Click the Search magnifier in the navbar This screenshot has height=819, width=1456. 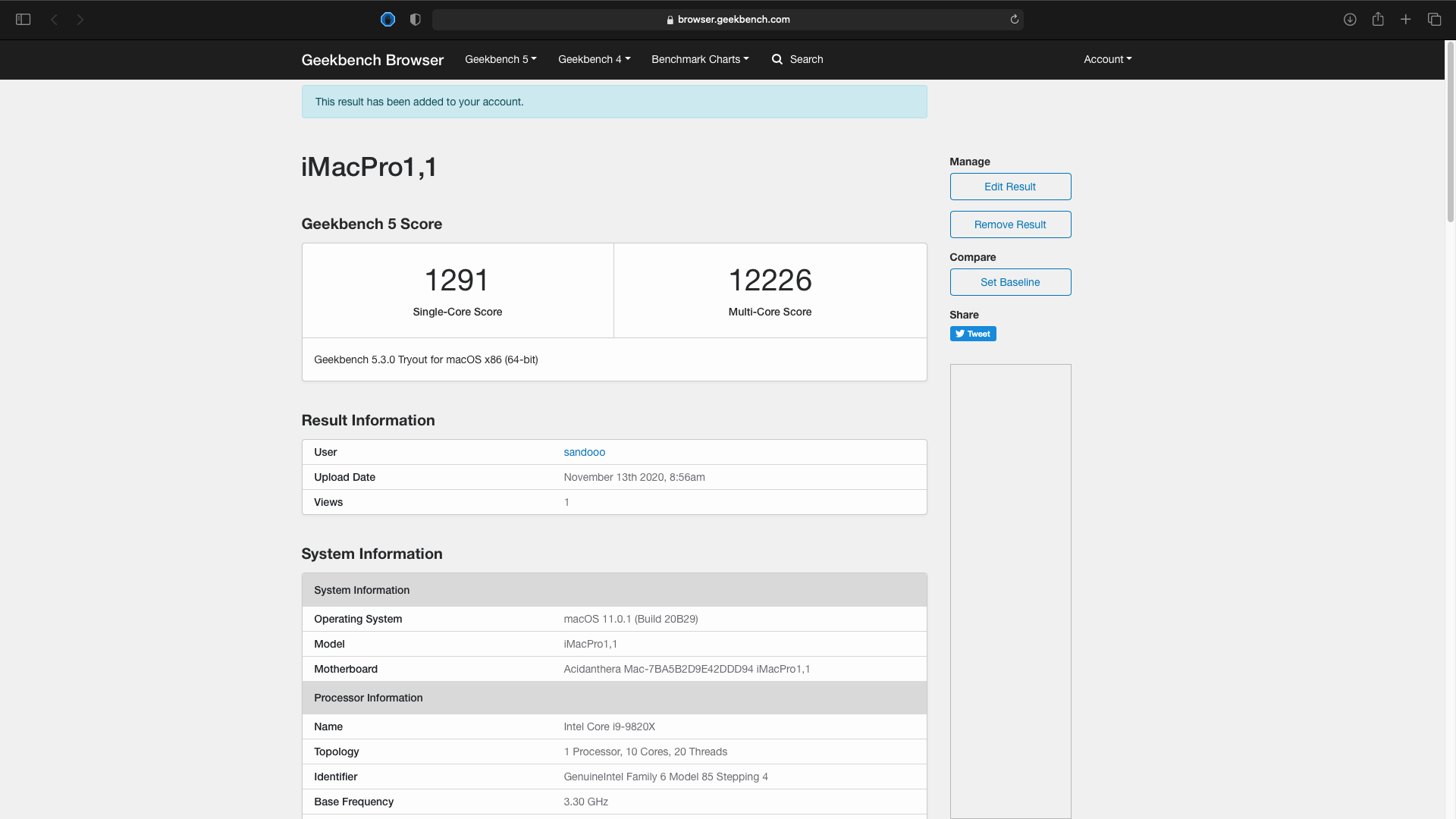click(x=777, y=59)
